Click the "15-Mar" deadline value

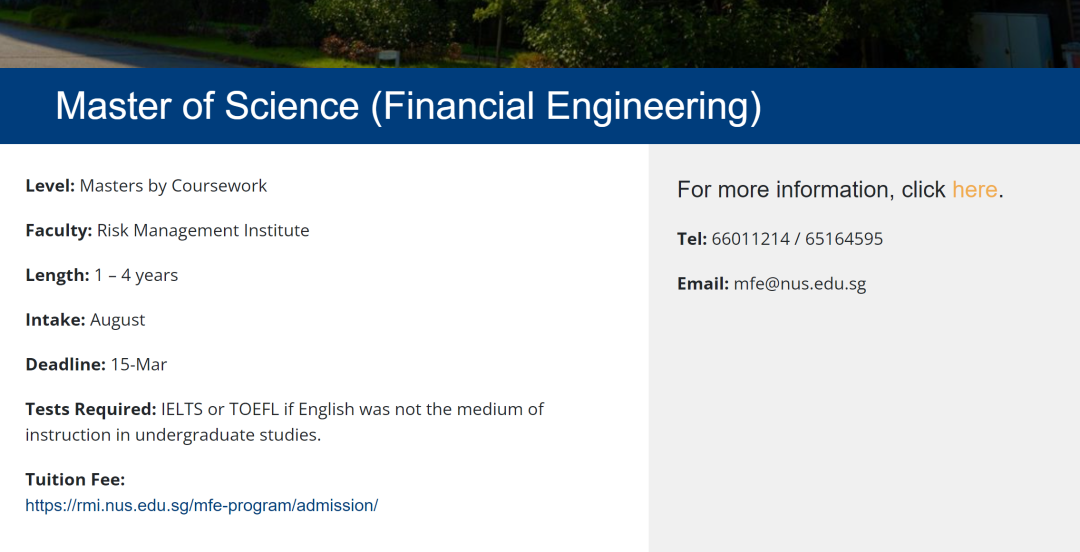[x=138, y=364]
